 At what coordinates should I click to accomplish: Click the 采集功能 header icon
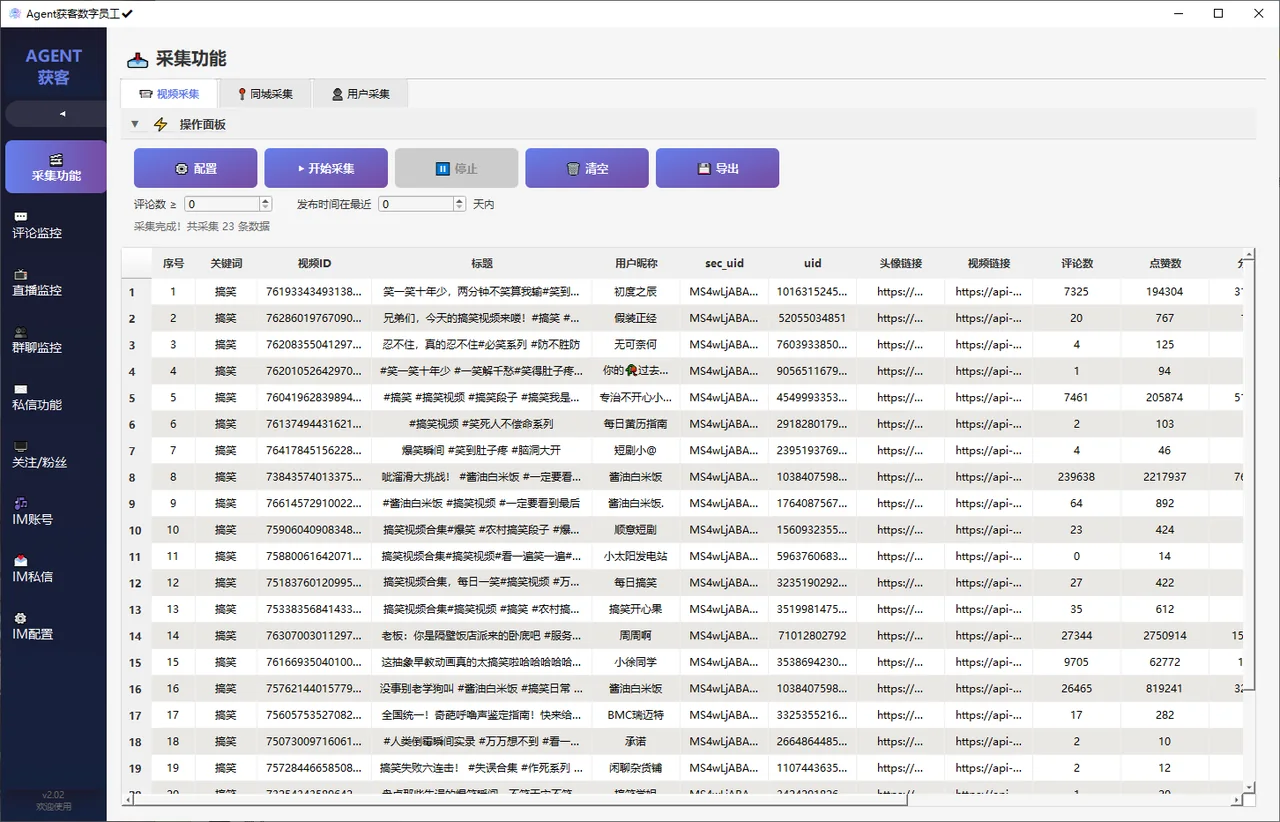(138, 60)
